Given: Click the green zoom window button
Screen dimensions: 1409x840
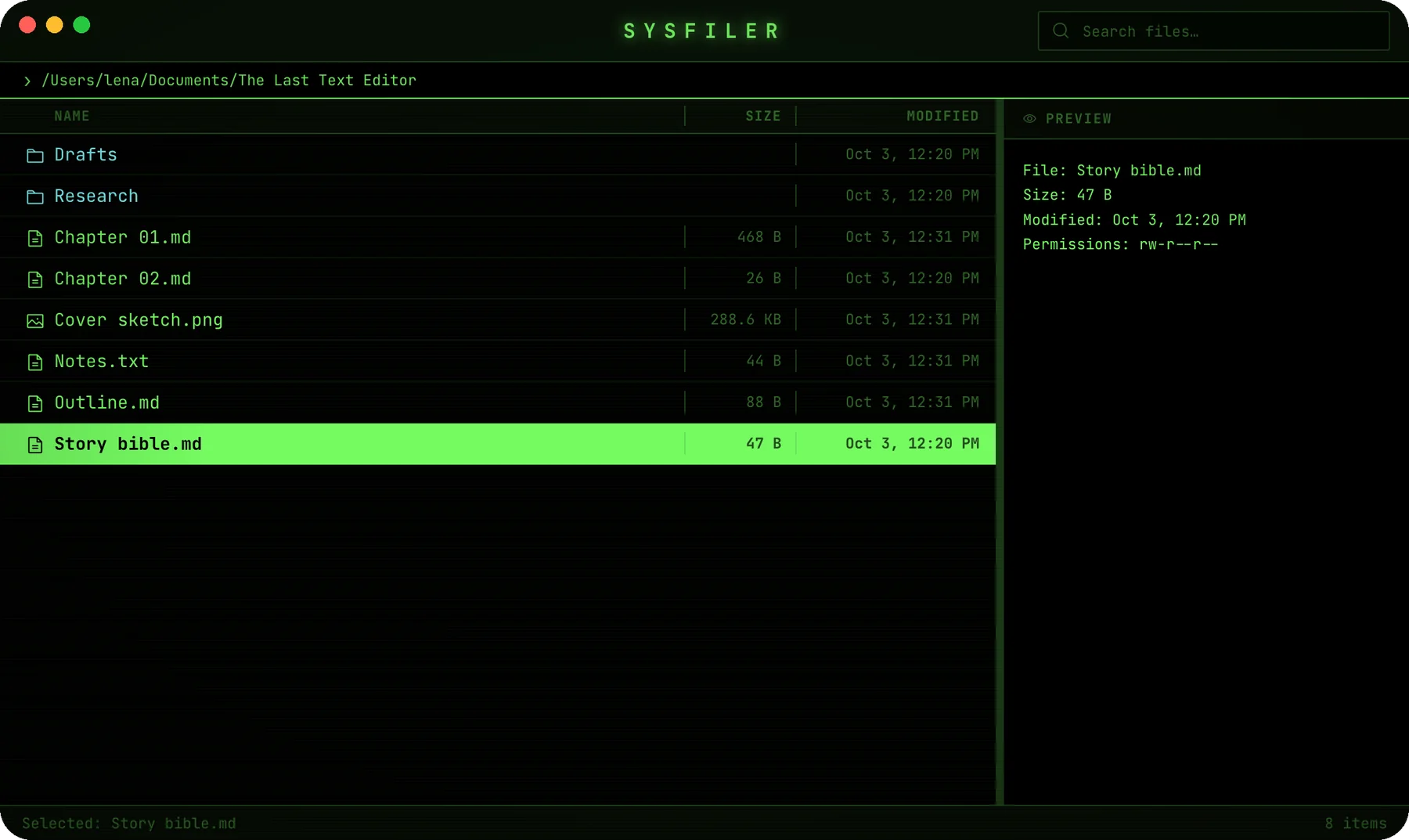Looking at the screenshot, I should tap(81, 25).
